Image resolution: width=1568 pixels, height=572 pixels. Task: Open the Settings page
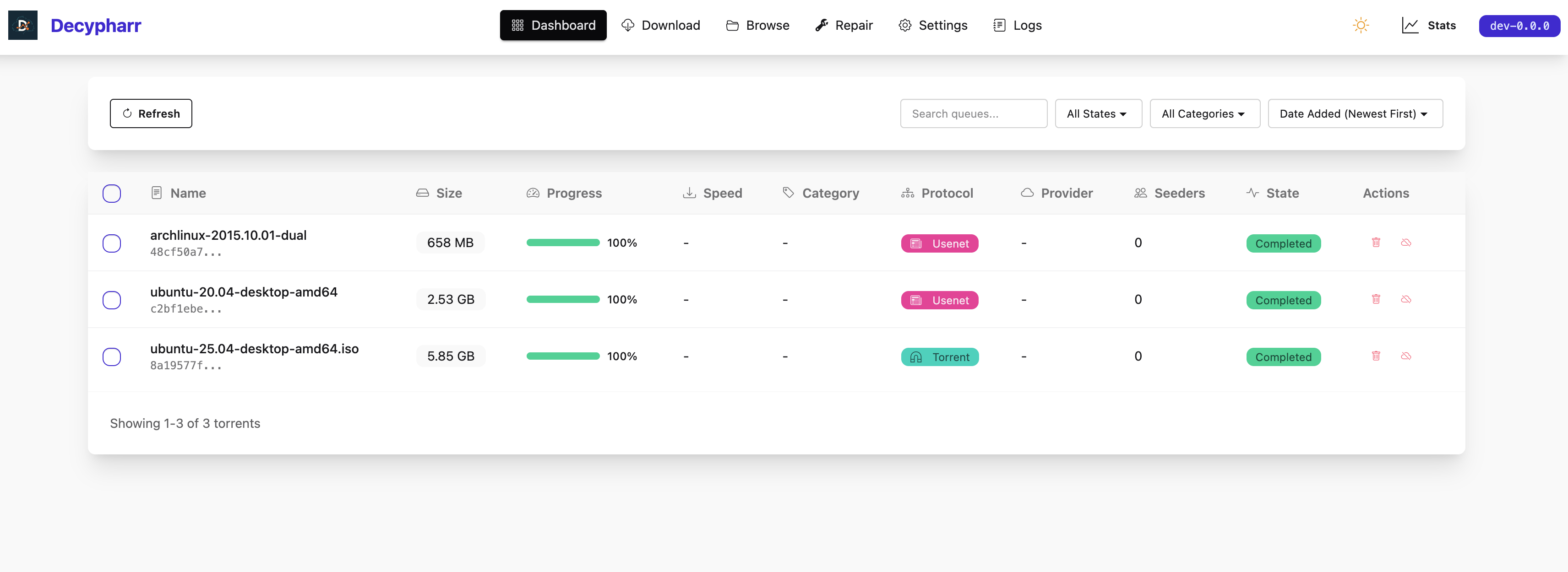[932, 25]
